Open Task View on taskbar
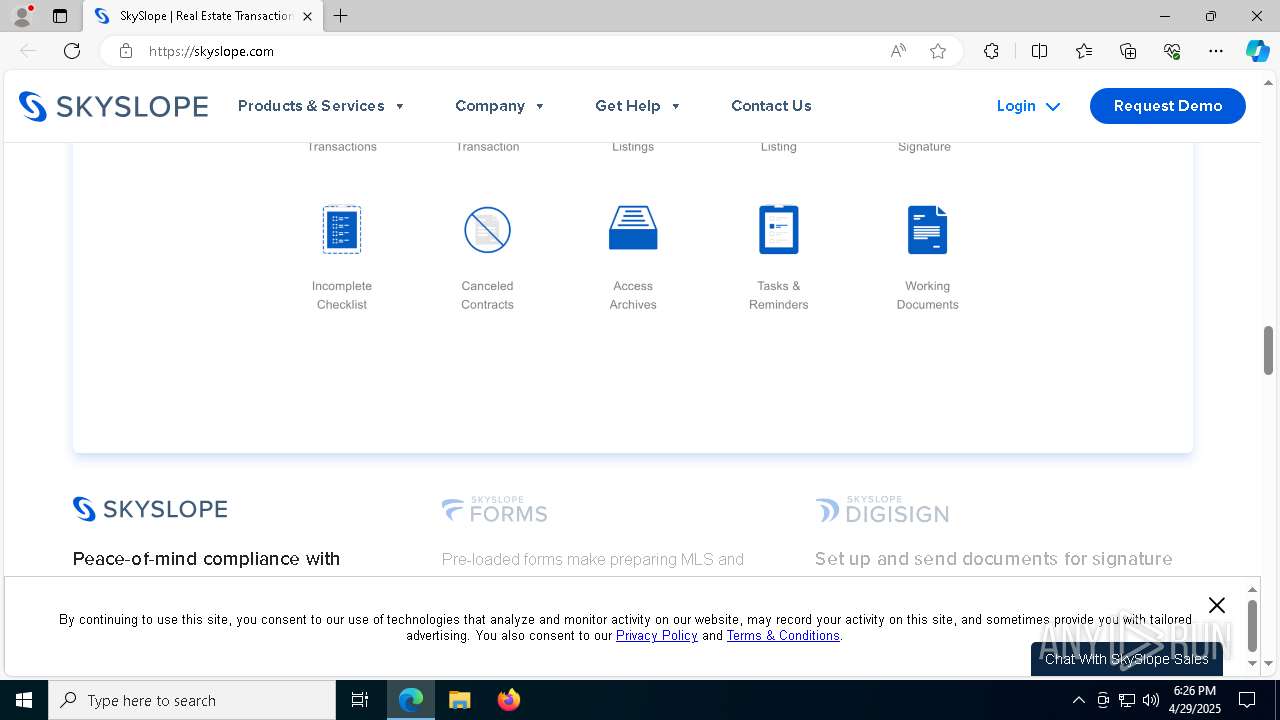This screenshot has height=720, width=1280. 360,700
